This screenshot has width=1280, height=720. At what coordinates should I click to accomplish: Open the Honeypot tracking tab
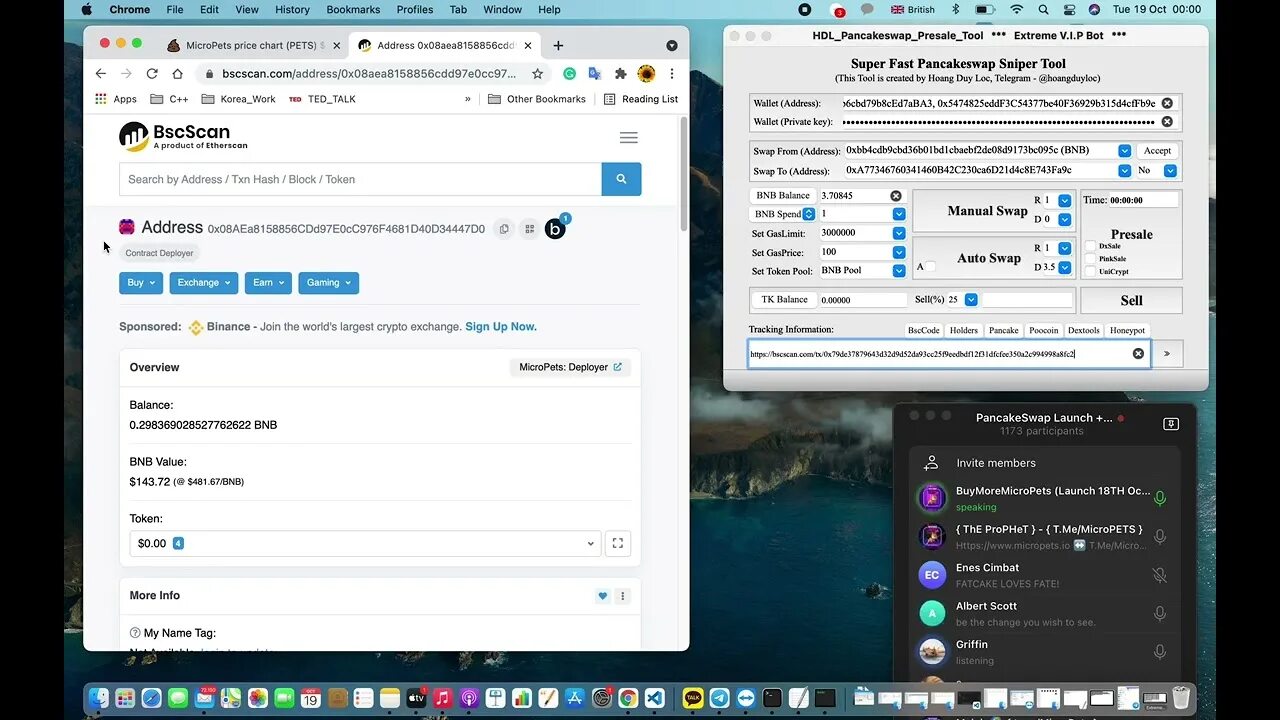coord(1127,330)
